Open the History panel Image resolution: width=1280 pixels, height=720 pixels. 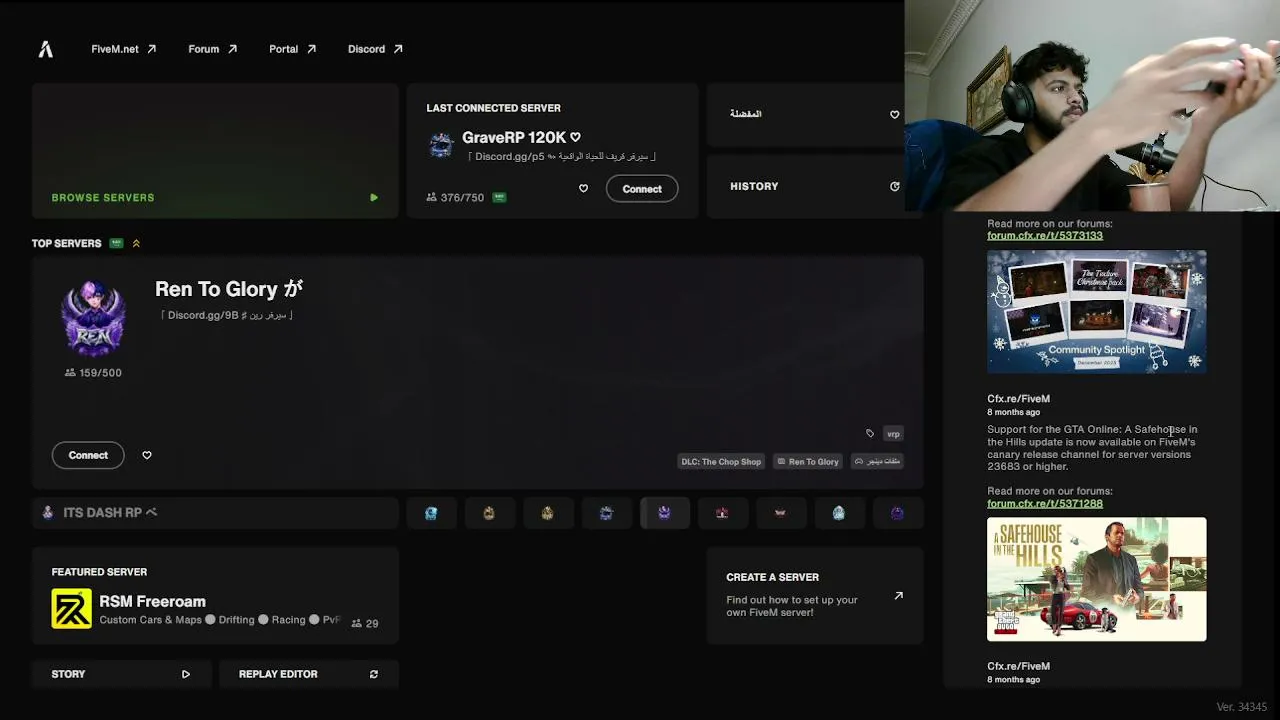(805, 187)
